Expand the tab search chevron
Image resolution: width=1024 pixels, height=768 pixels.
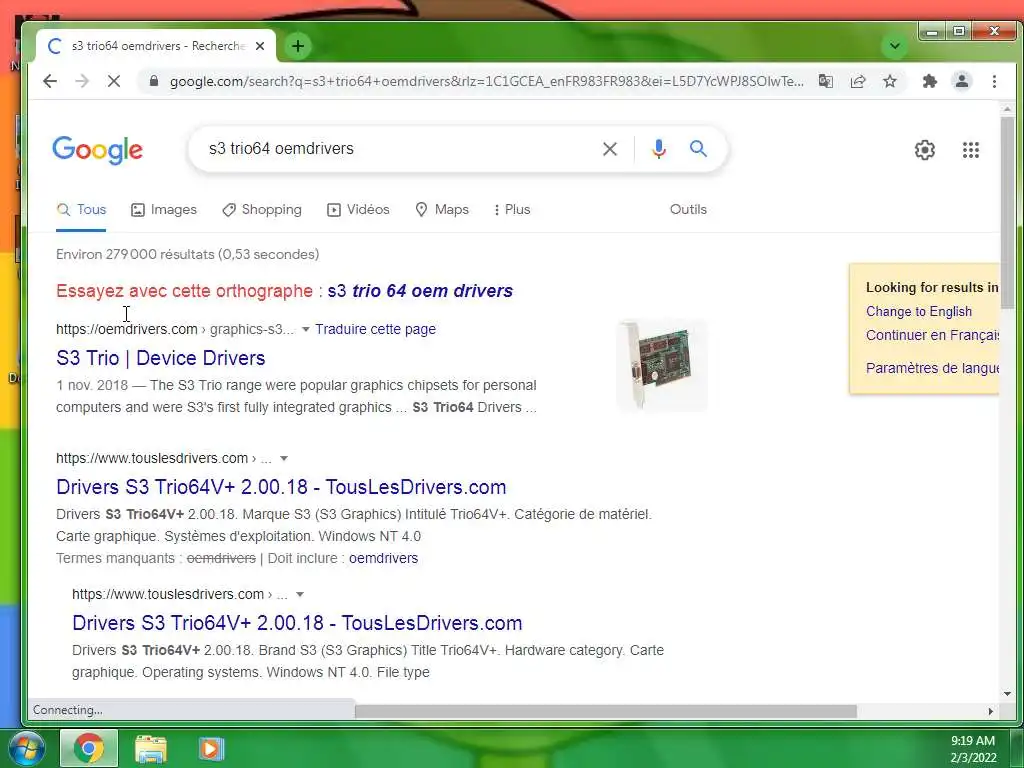coord(895,46)
